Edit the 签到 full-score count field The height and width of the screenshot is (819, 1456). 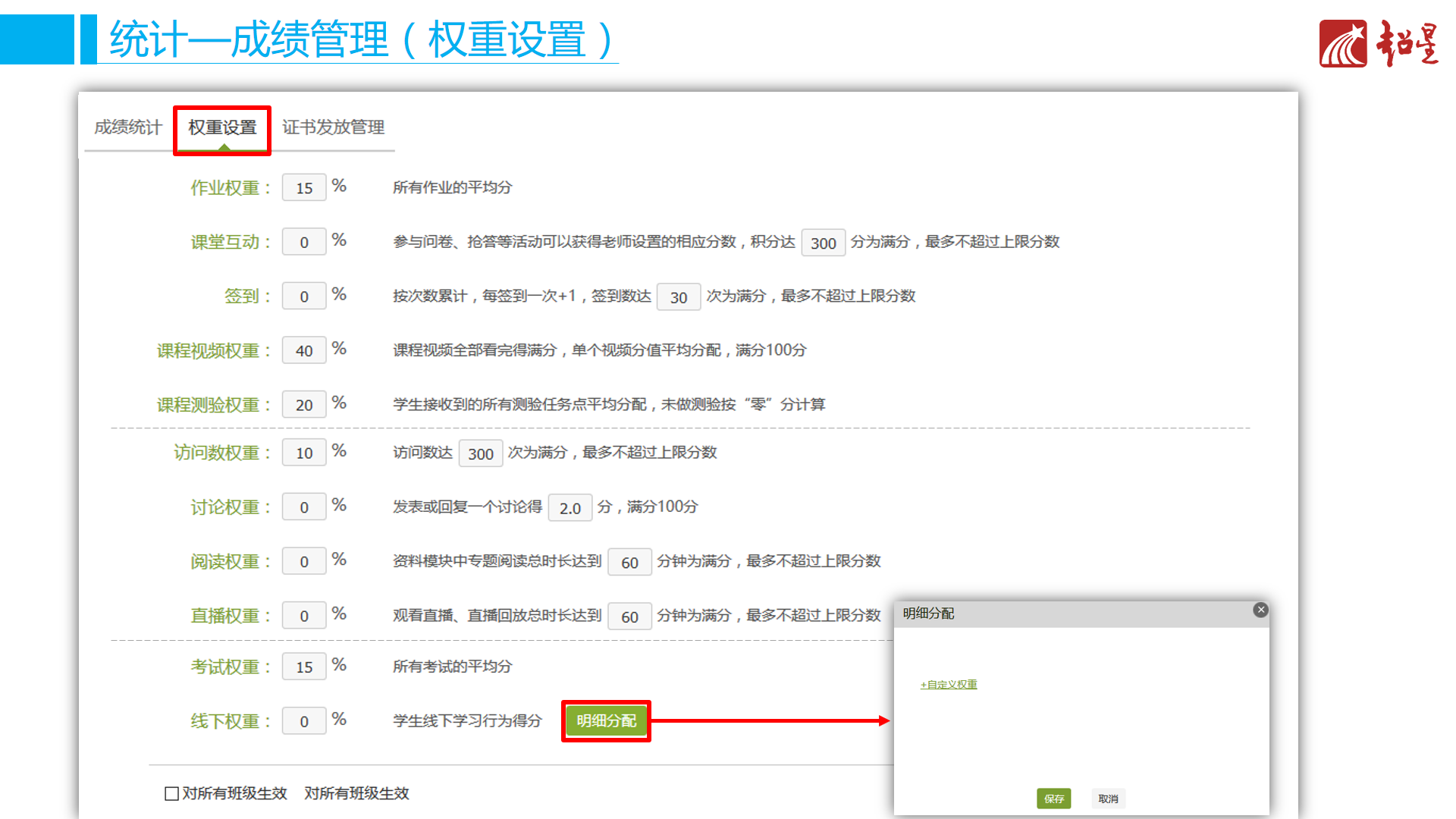678,297
